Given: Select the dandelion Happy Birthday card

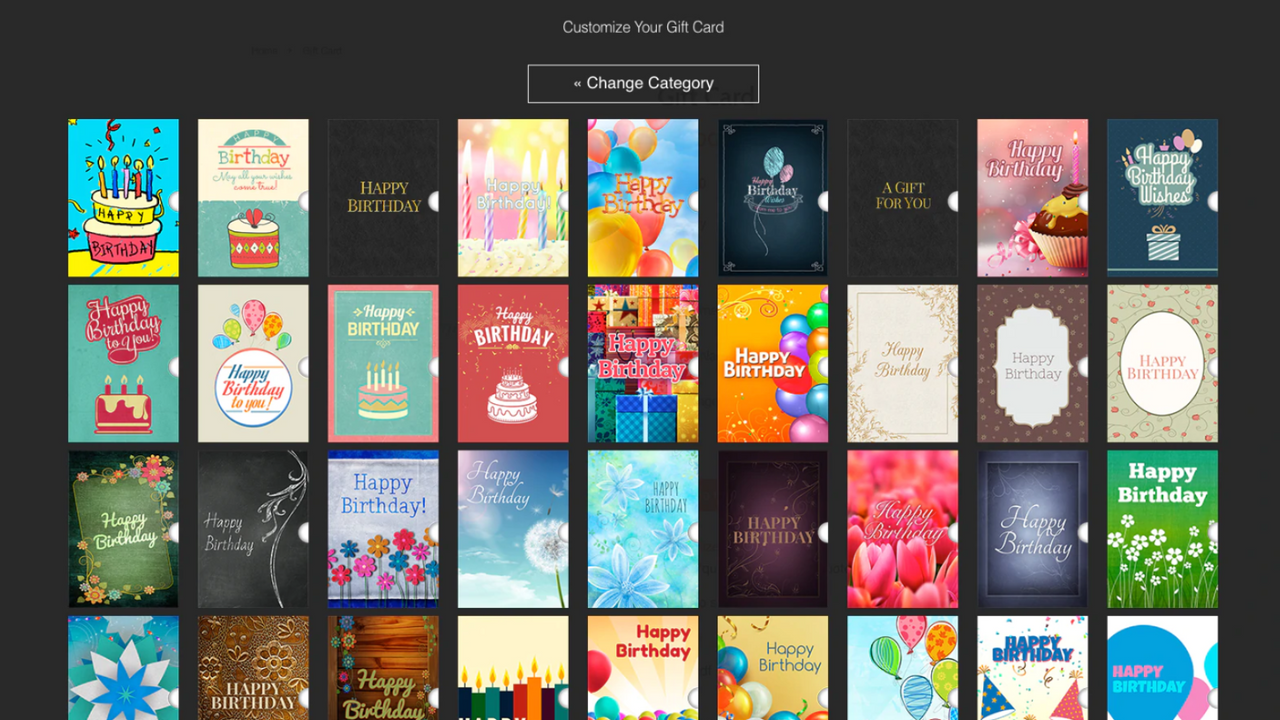Looking at the screenshot, I should click(x=513, y=529).
